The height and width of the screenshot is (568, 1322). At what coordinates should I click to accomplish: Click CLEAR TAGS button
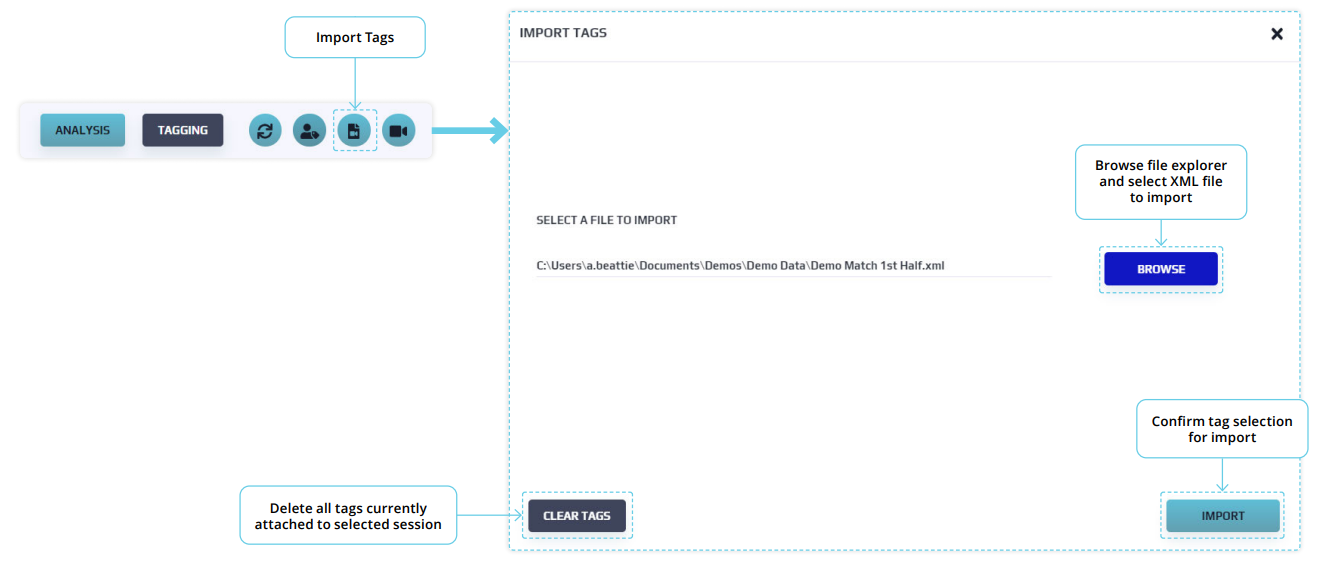[x=577, y=516]
